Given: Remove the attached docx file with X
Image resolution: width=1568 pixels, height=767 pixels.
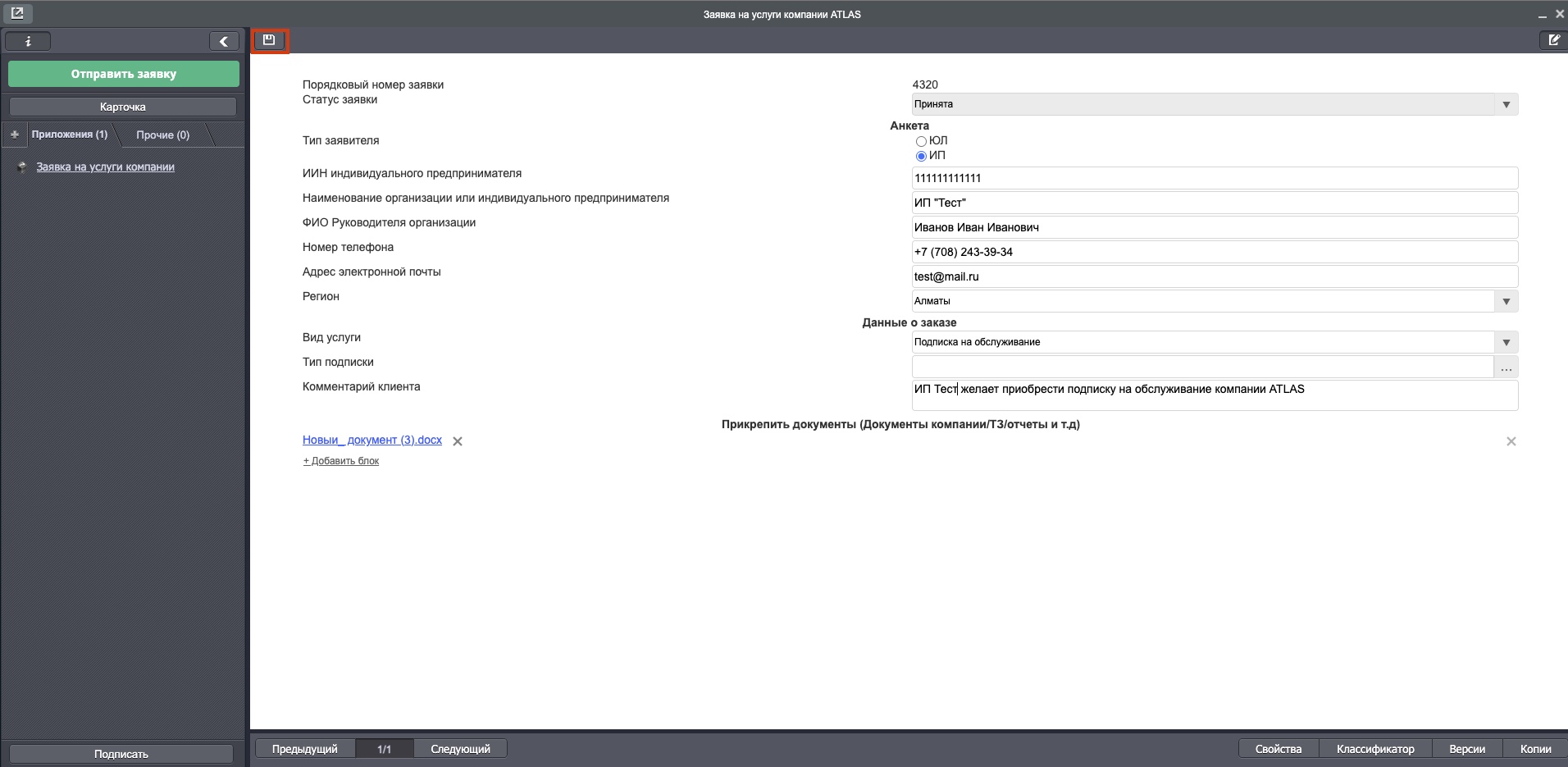Looking at the screenshot, I should pyautogui.click(x=458, y=441).
